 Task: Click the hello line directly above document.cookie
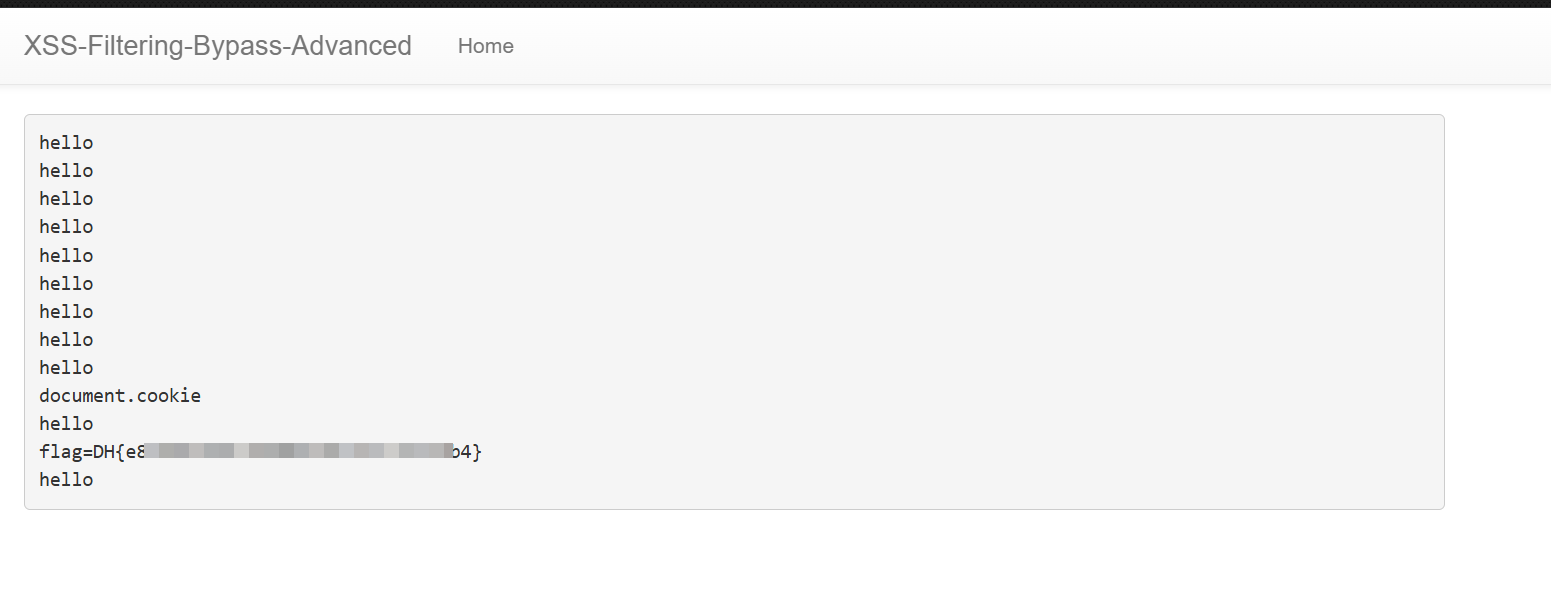[66, 368]
